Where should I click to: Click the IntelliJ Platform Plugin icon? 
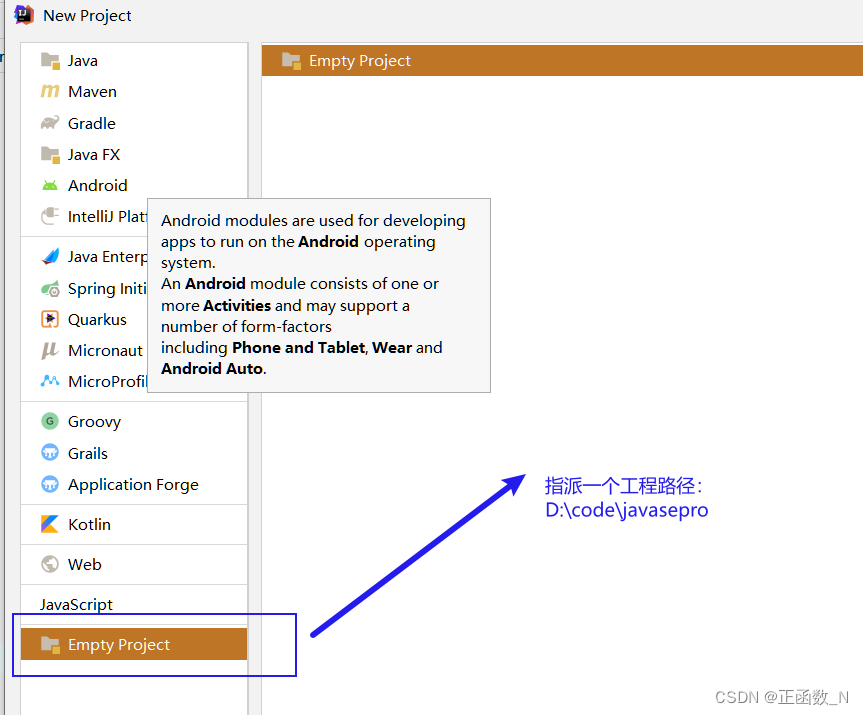point(50,216)
